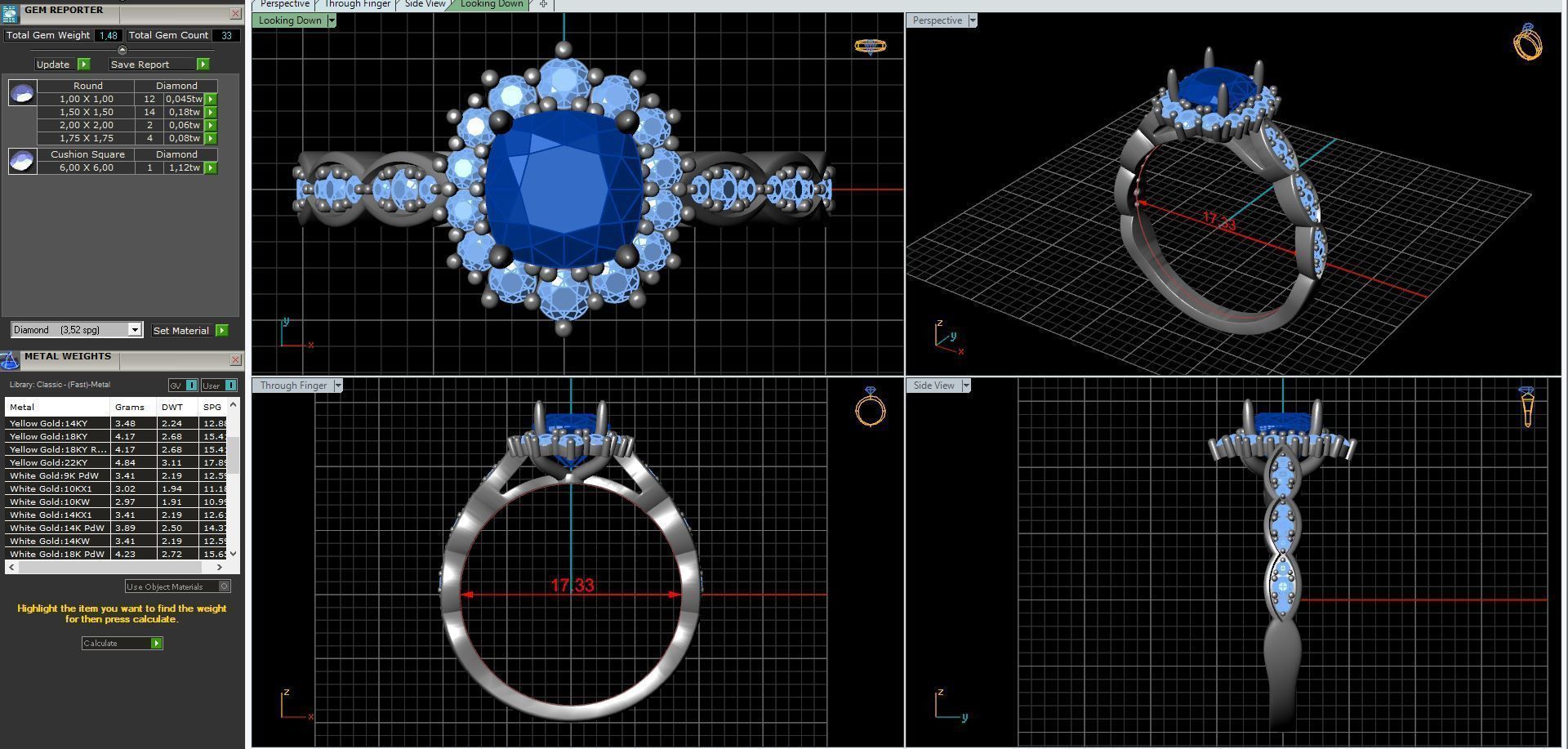The width and height of the screenshot is (1568, 749).
Task: Switch to the Perspective tab
Action: coord(284,4)
